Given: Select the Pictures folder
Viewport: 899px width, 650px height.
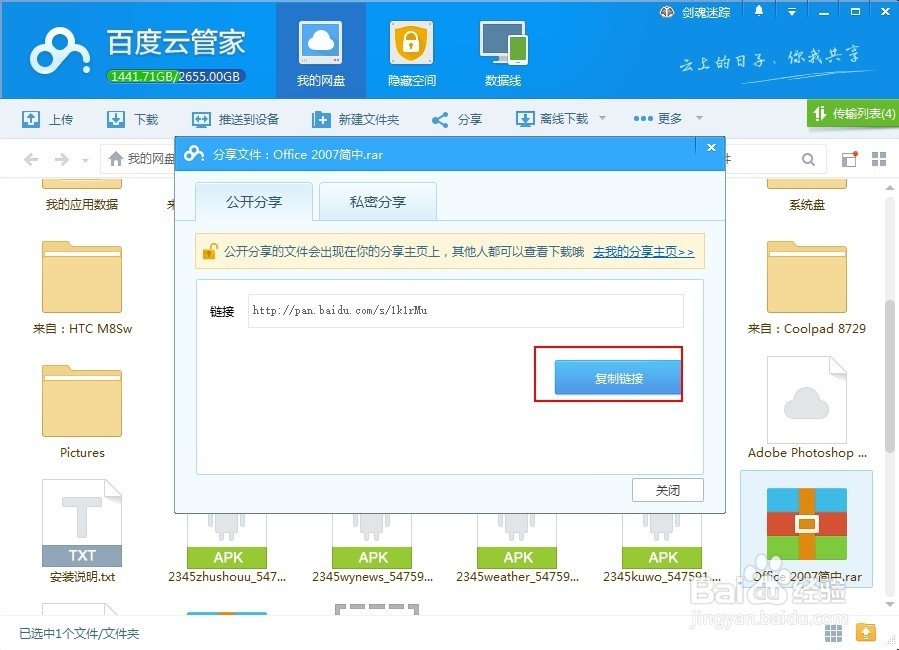Looking at the screenshot, I should (x=82, y=412).
